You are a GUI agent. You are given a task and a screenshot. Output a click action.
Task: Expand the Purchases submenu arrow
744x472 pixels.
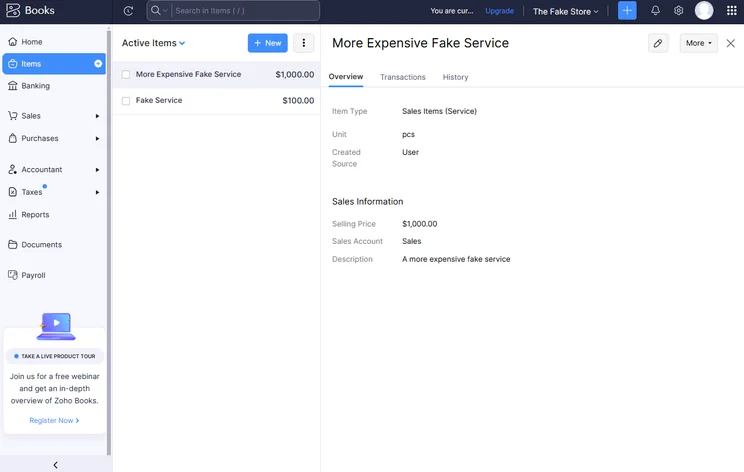point(97,139)
